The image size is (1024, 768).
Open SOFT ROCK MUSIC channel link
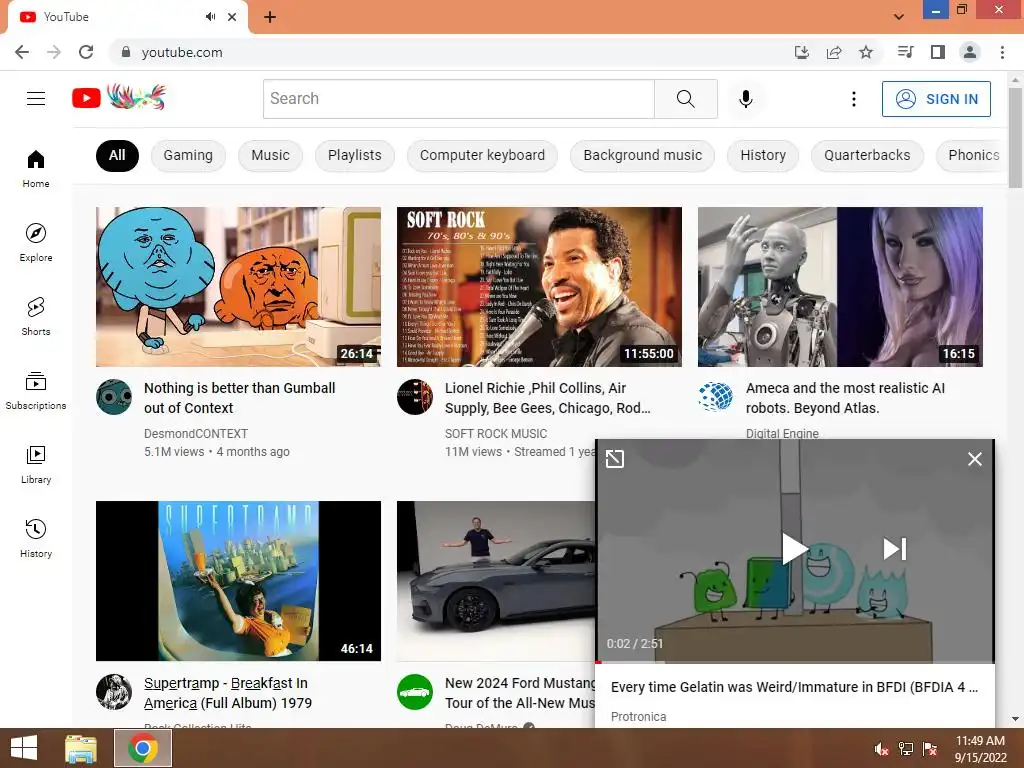496,434
